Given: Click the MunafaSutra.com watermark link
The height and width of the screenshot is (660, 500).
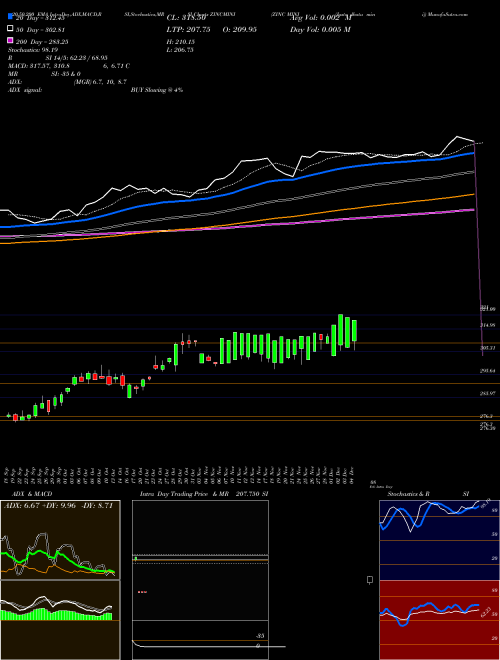Looking at the screenshot, I should click(445, 14).
